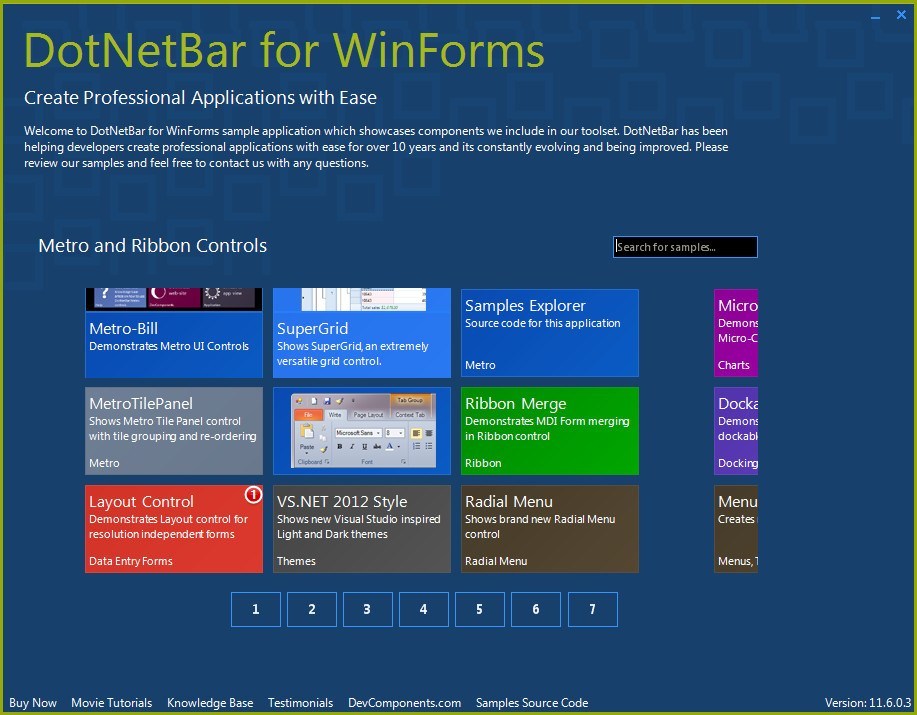Click the Version: 11.6.0.3 text
Screen dimensions: 917x715
pyautogui.click(x=868, y=703)
